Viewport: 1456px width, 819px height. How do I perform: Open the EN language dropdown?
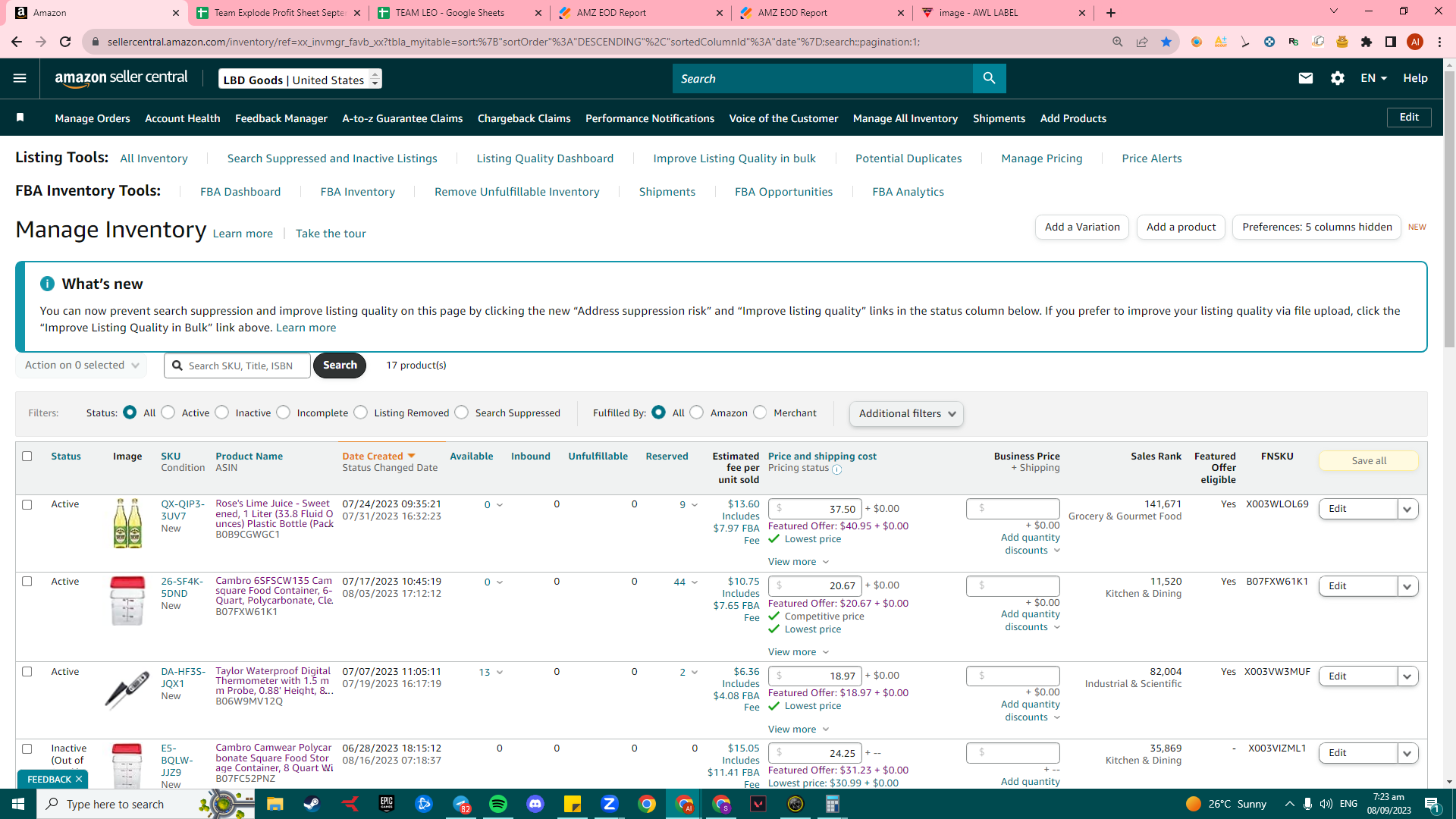point(1373,78)
